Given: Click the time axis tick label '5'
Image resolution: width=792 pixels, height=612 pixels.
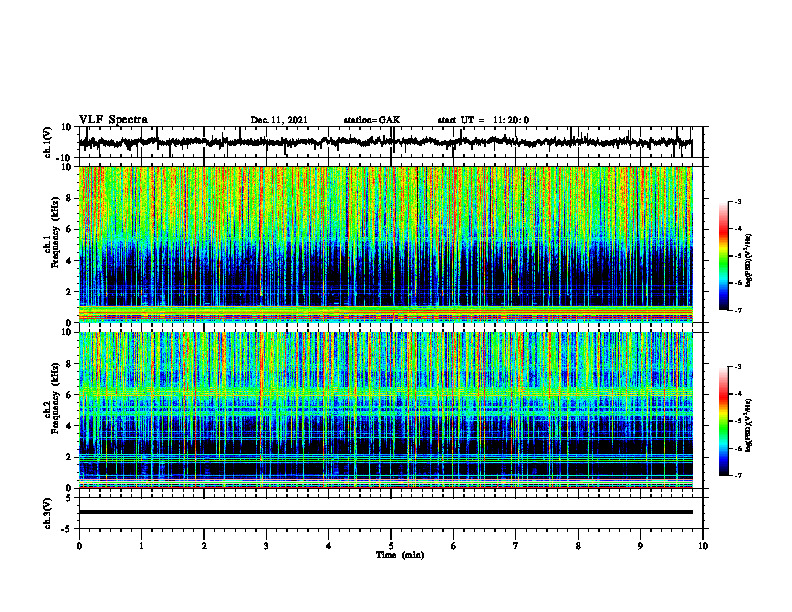Looking at the screenshot, I should (391, 546).
